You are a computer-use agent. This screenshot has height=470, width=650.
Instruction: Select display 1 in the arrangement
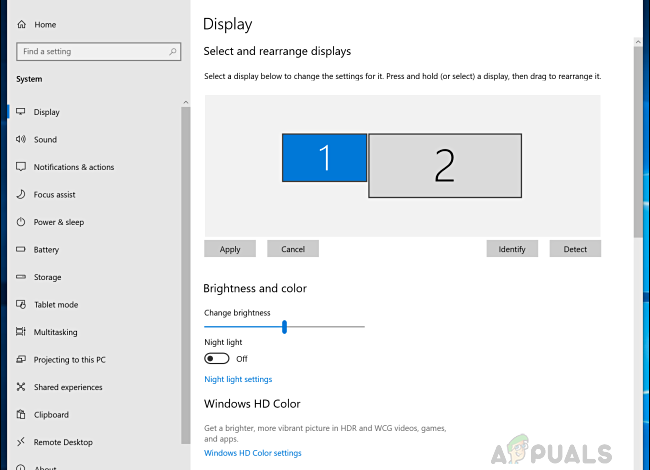pyautogui.click(x=325, y=157)
